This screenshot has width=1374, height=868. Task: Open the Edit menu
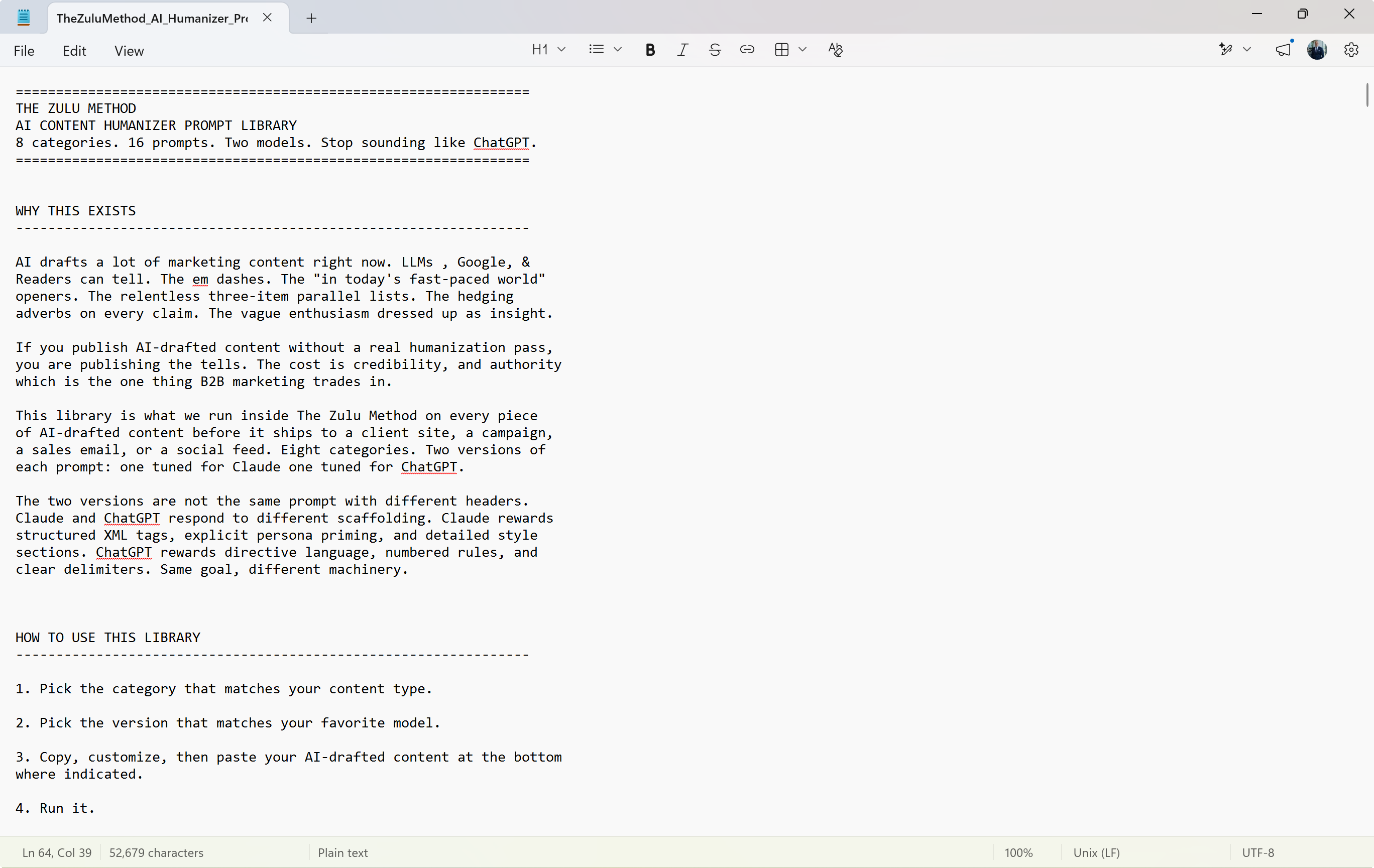click(x=74, y=51)
